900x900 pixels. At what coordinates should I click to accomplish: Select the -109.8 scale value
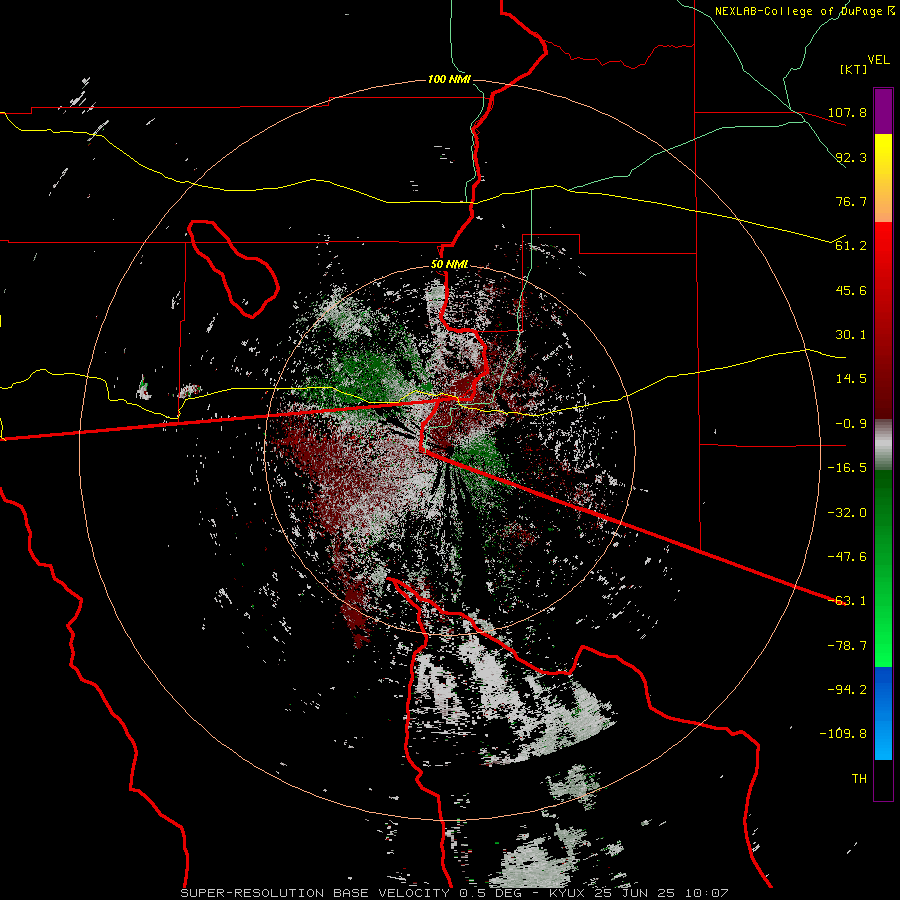click(x=843, y=734)
